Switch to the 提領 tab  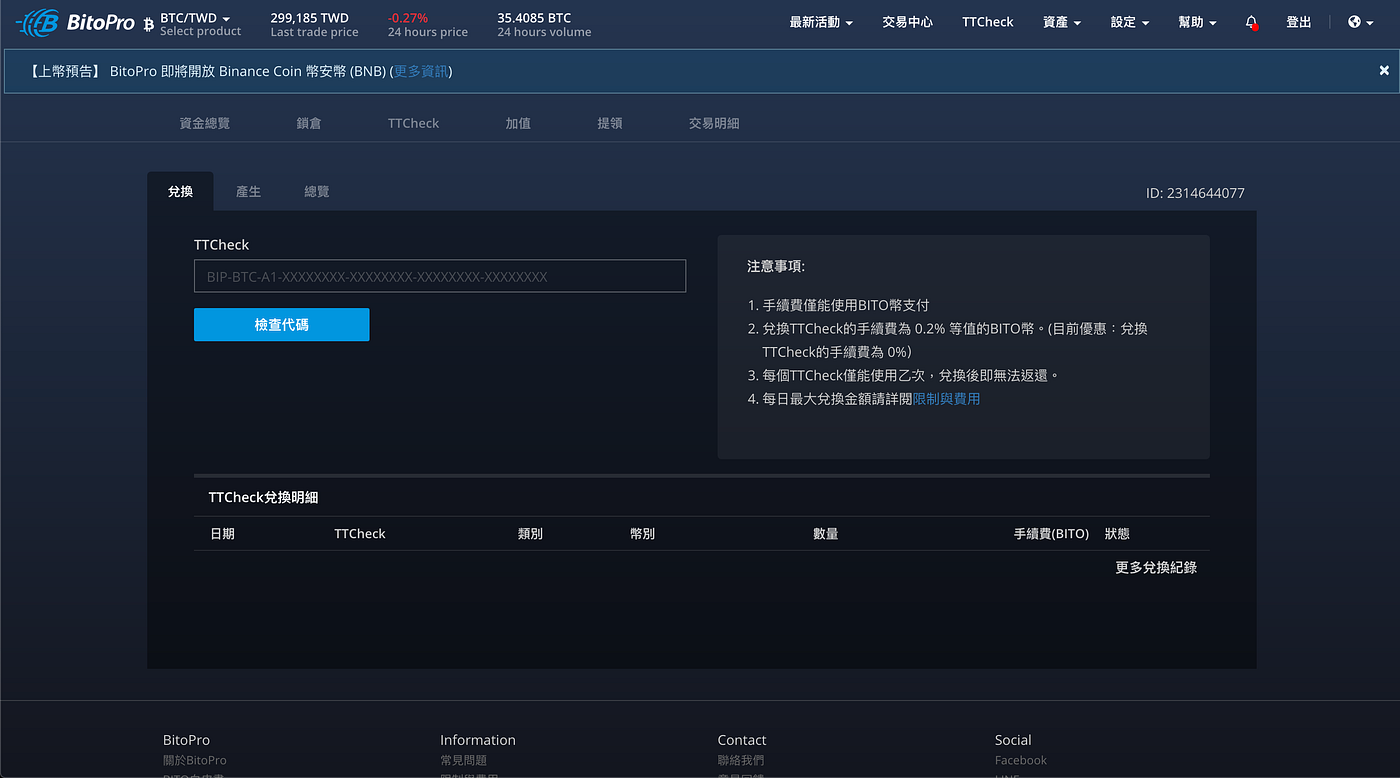click(x=610, y=123)
